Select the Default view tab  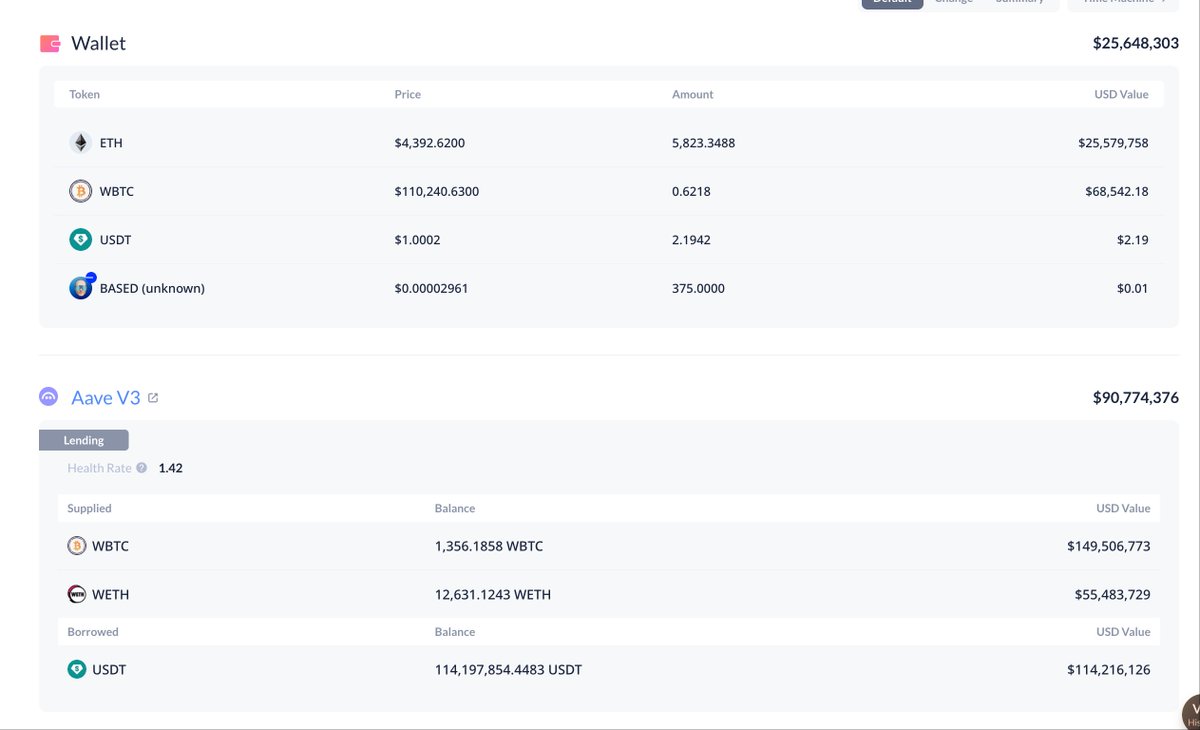890,3
